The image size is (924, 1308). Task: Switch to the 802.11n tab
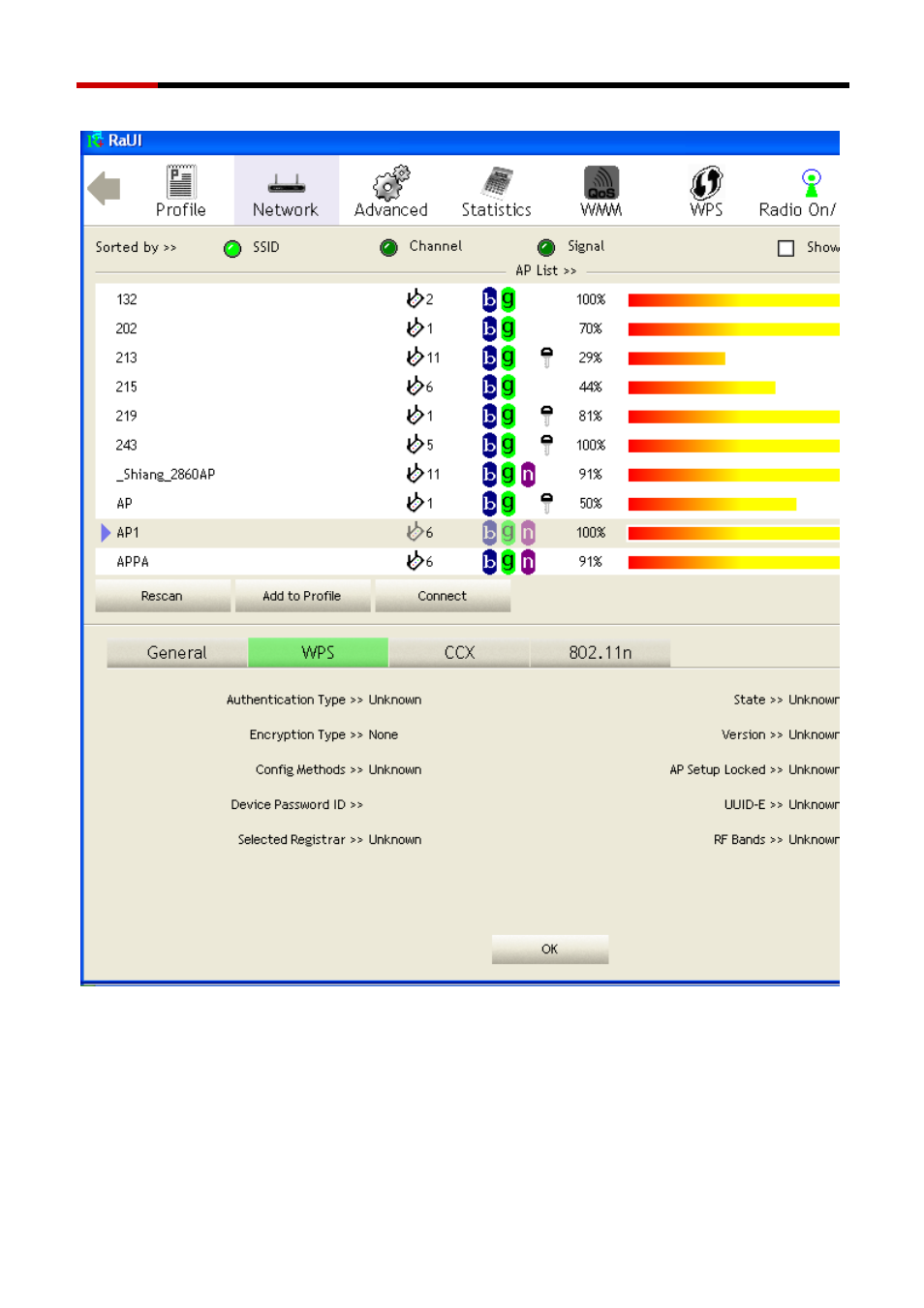(601, 653)
